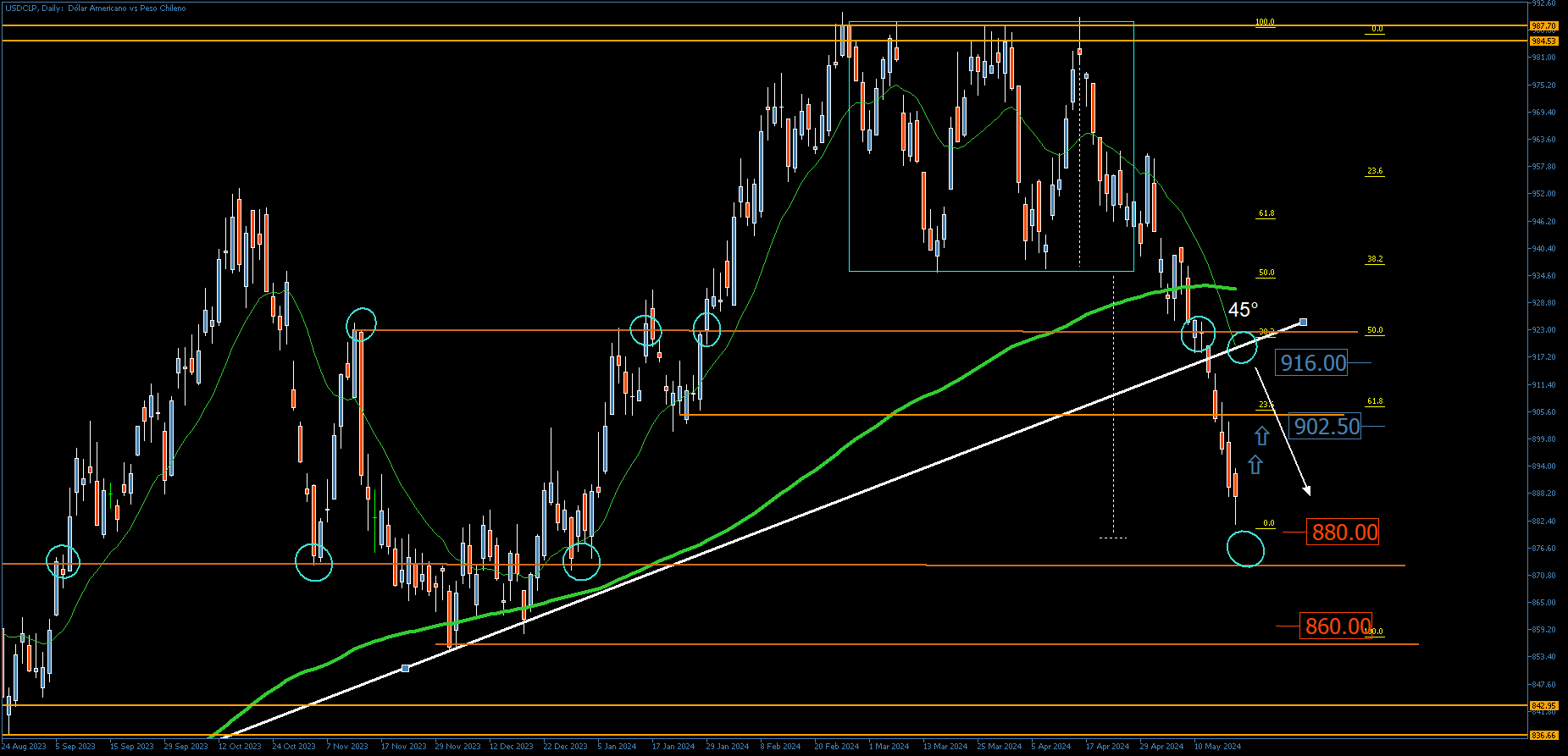The width and height of the screenshot is (1568, 756).
Task: Click the orange 984.53 price axis tag
Action: [x=1543, y=41]
